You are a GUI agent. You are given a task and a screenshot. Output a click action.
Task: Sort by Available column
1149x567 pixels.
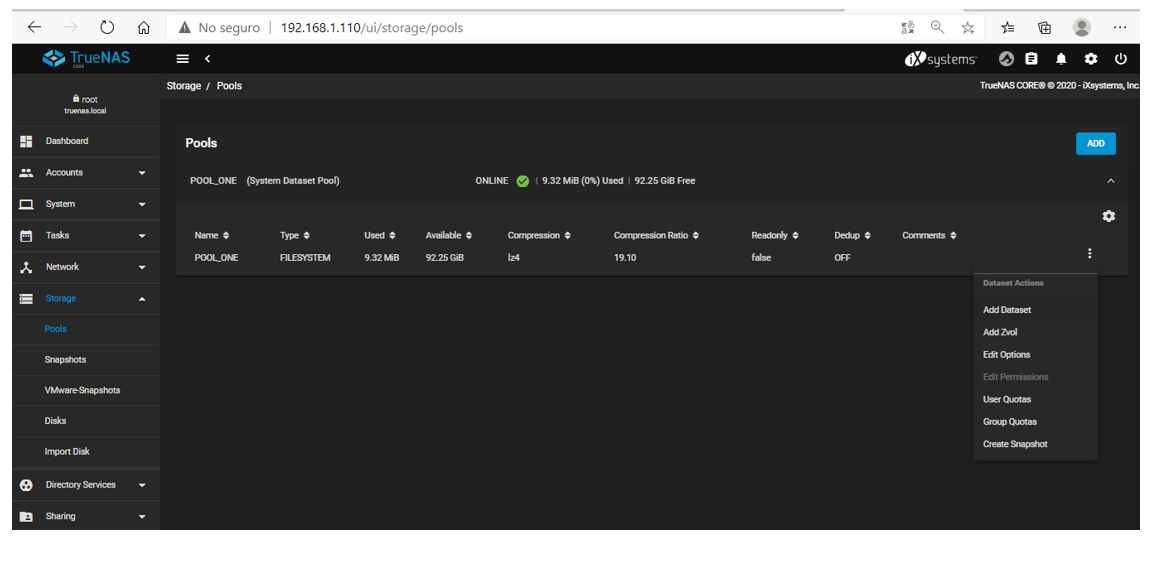[448, 235]
